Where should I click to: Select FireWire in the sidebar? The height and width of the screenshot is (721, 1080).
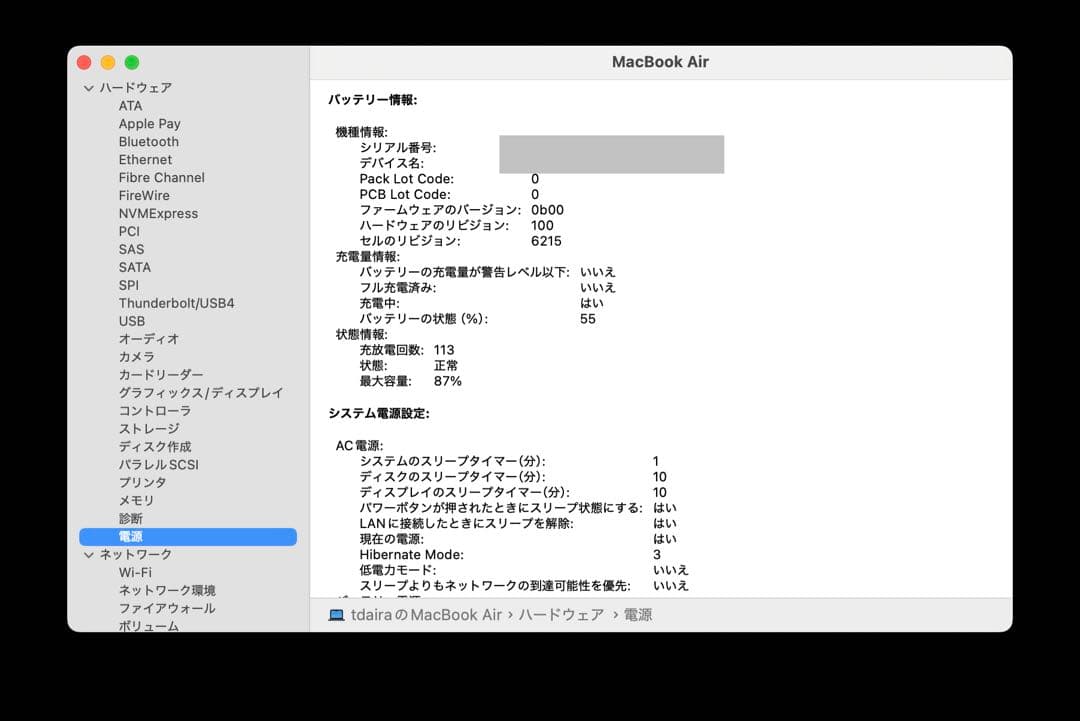(144, 195)
